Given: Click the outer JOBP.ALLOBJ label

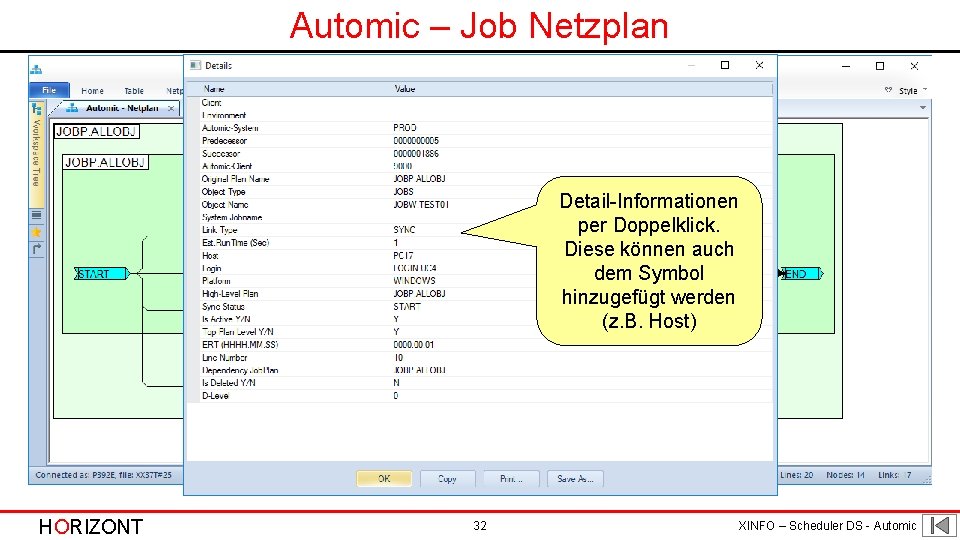Looking at the screenshot, I should pyautogui.click(x=96, y=132).
